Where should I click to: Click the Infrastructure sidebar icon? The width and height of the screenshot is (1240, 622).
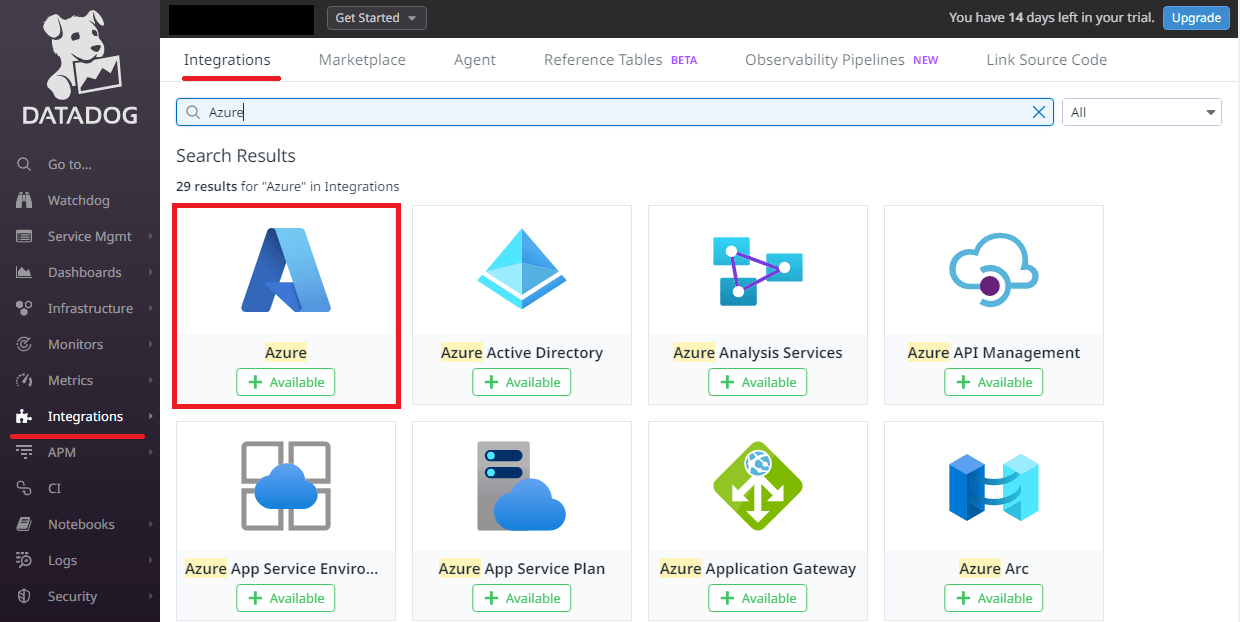[x=25, y=309]
